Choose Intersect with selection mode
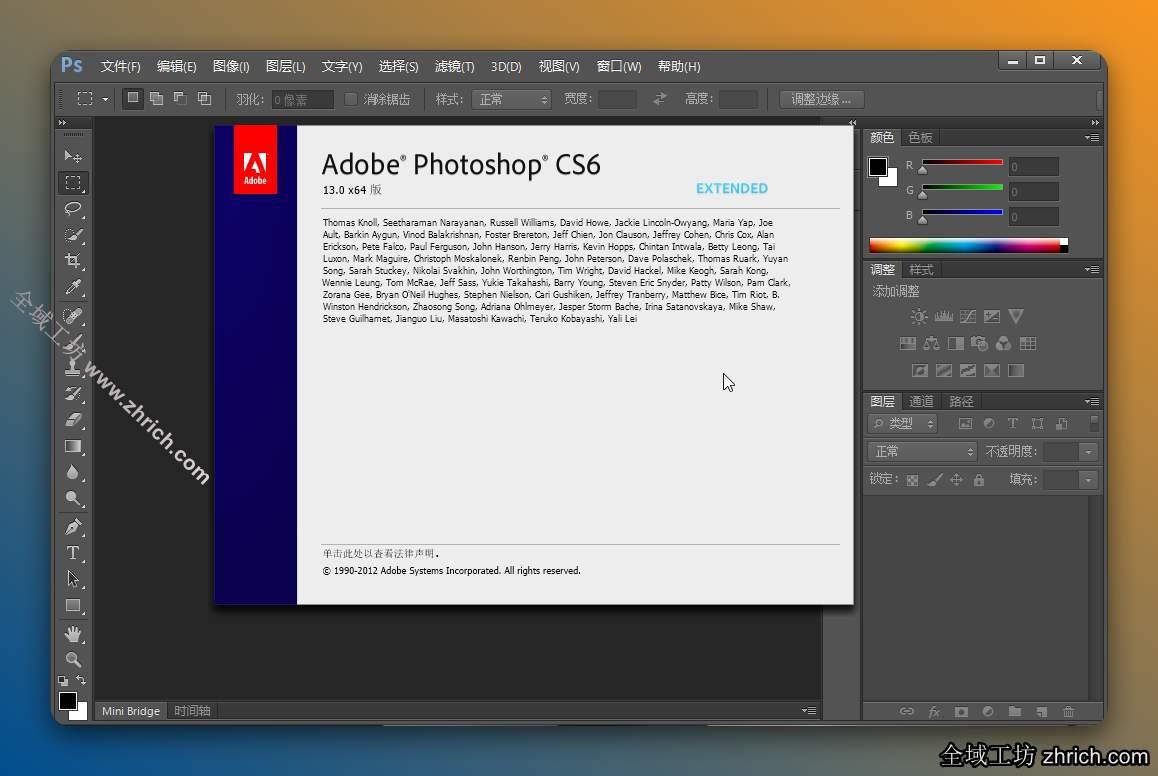Viewport: 1158px width, 776px height. 205,98
